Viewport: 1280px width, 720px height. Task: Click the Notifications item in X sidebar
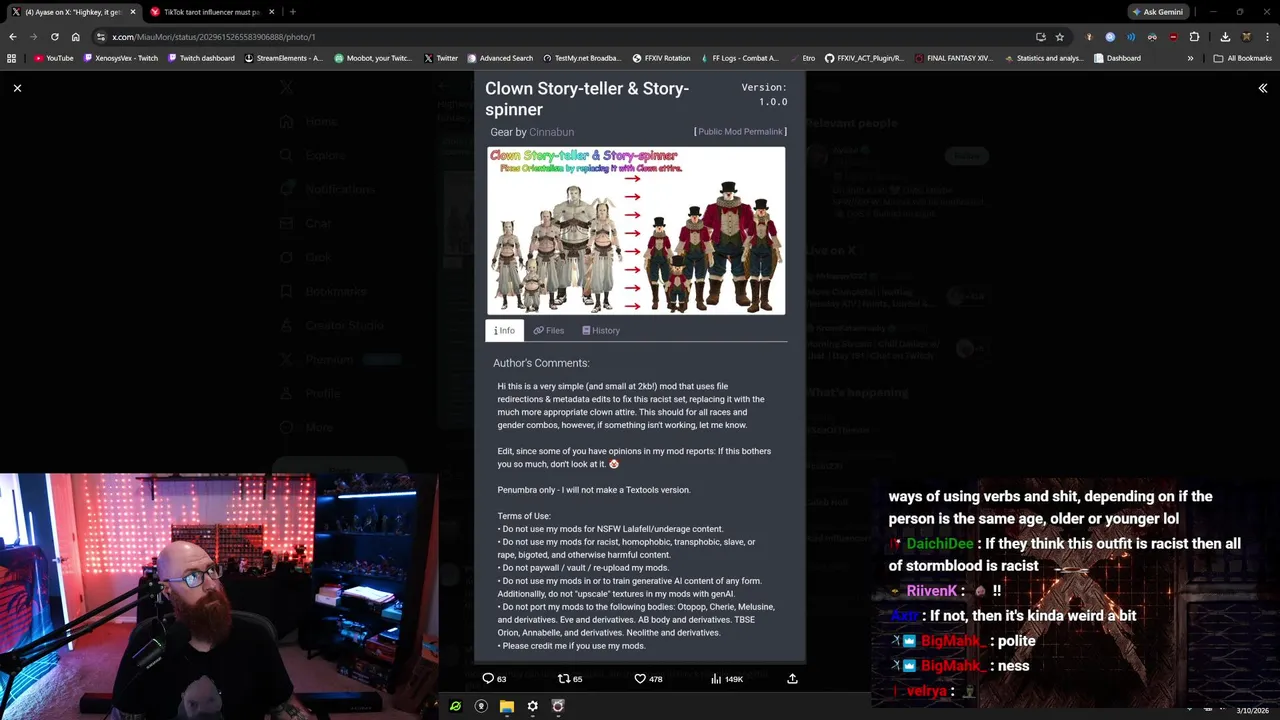point(327,189)
